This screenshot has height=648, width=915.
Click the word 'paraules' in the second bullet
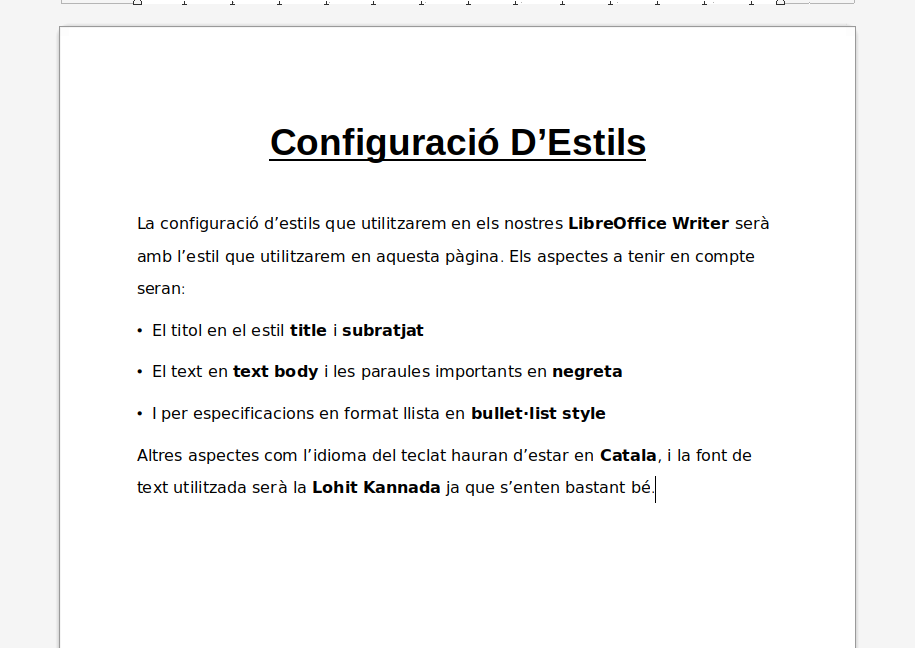(x=395, y=372)
